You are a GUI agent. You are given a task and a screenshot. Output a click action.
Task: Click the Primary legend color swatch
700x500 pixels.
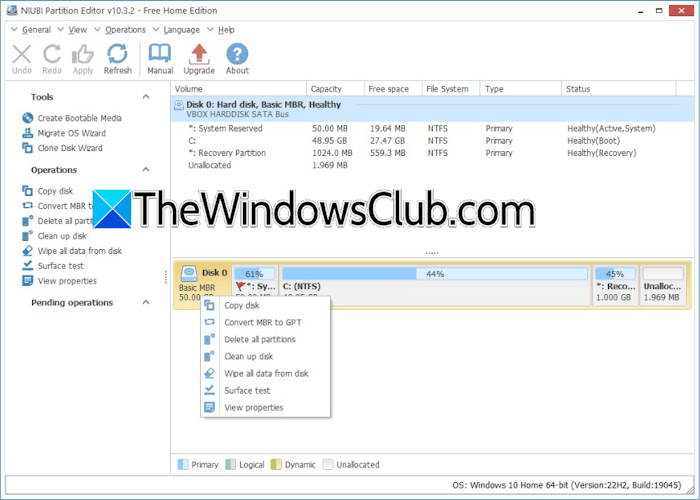tap(183, 464)
